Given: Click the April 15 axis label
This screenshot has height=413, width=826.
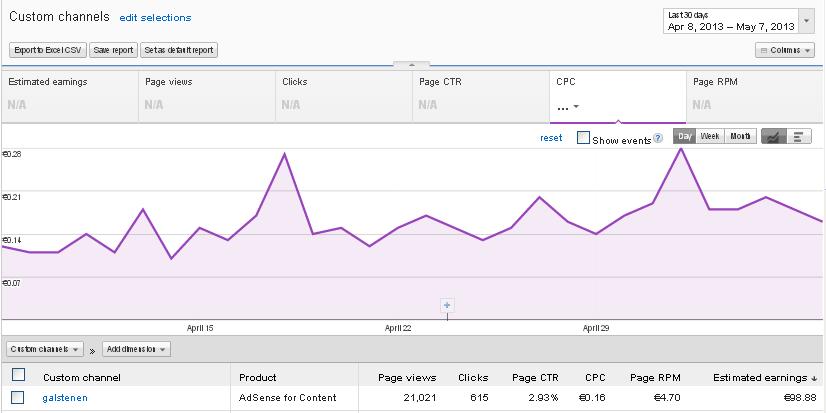Looking at the screenshot, I should [x=200, y=328].
